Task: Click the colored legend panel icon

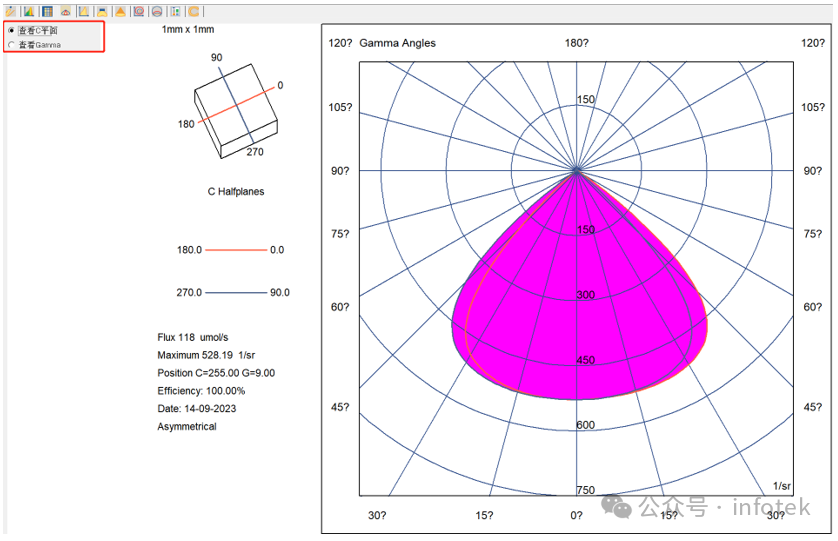Action: (x=176, y=11)
